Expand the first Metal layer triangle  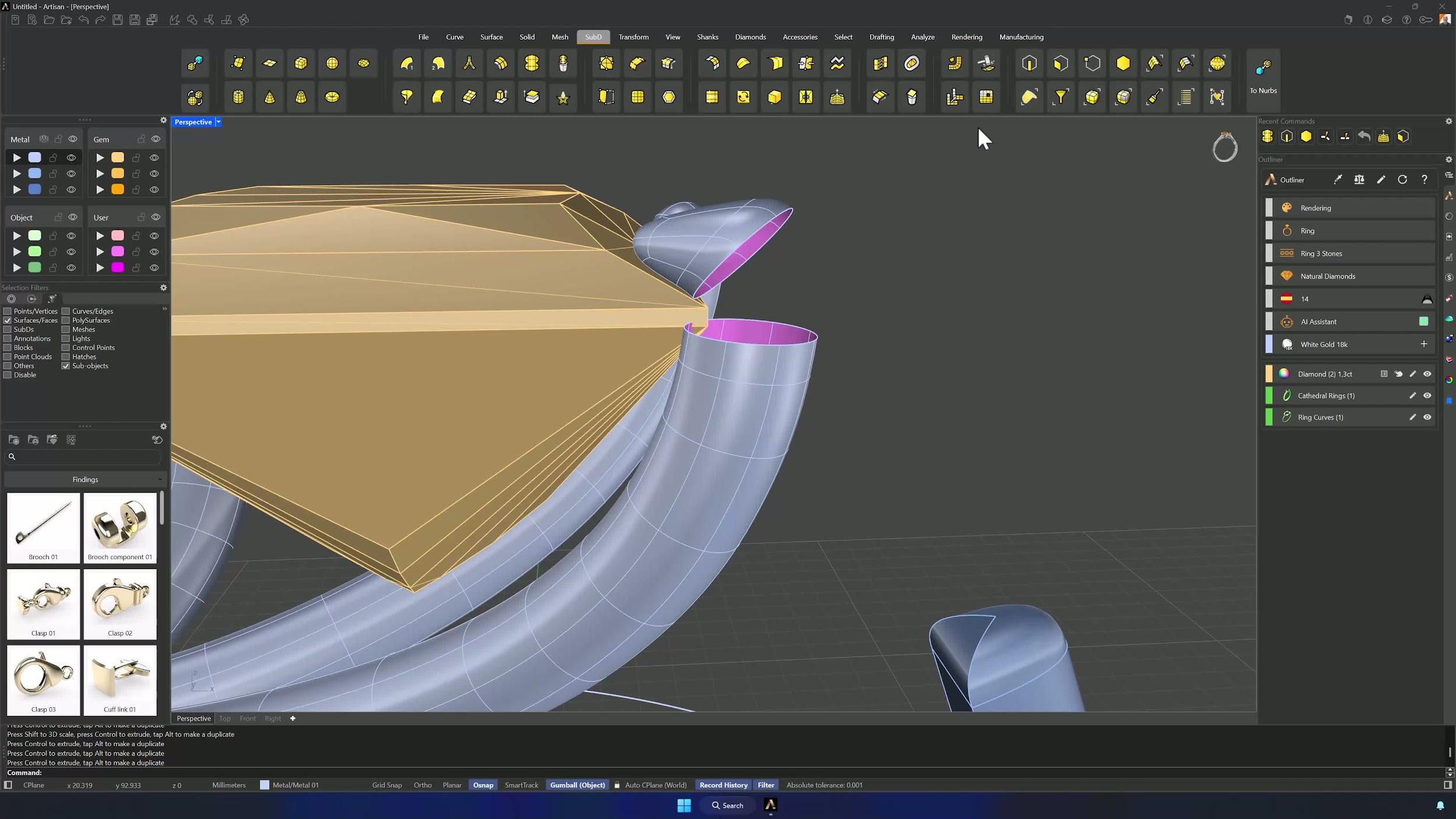point(17,158)
